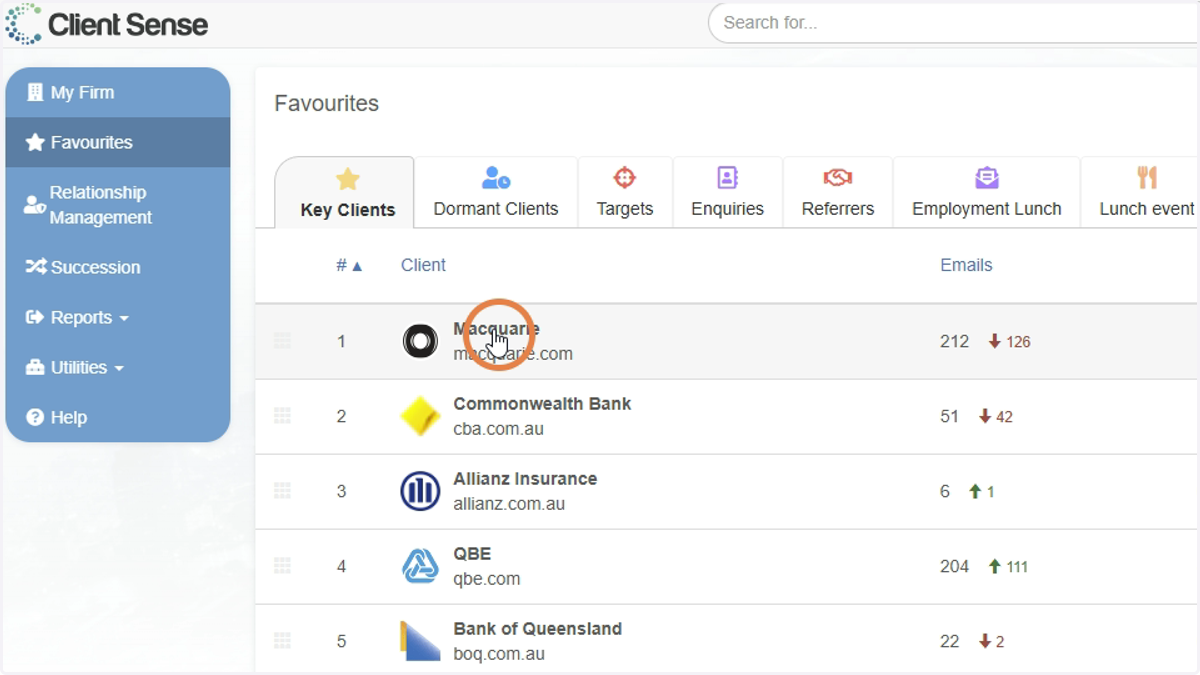Viewport: 1200px width, 675px height.
Task: Click the Allianz Insurance logo
Action: (420, 491)
